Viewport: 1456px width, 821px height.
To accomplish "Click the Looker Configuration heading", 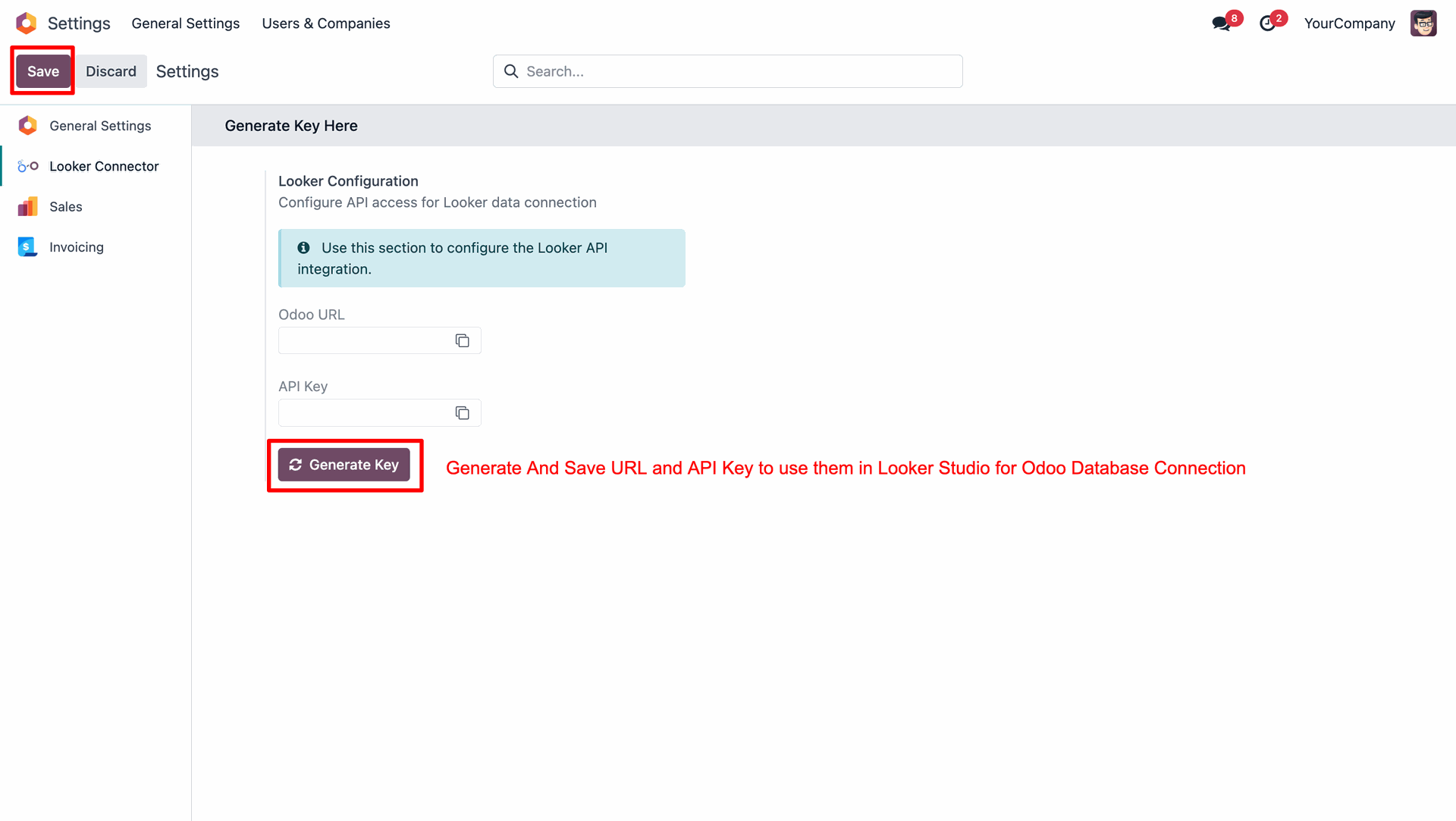I will (x=348, y=181).
